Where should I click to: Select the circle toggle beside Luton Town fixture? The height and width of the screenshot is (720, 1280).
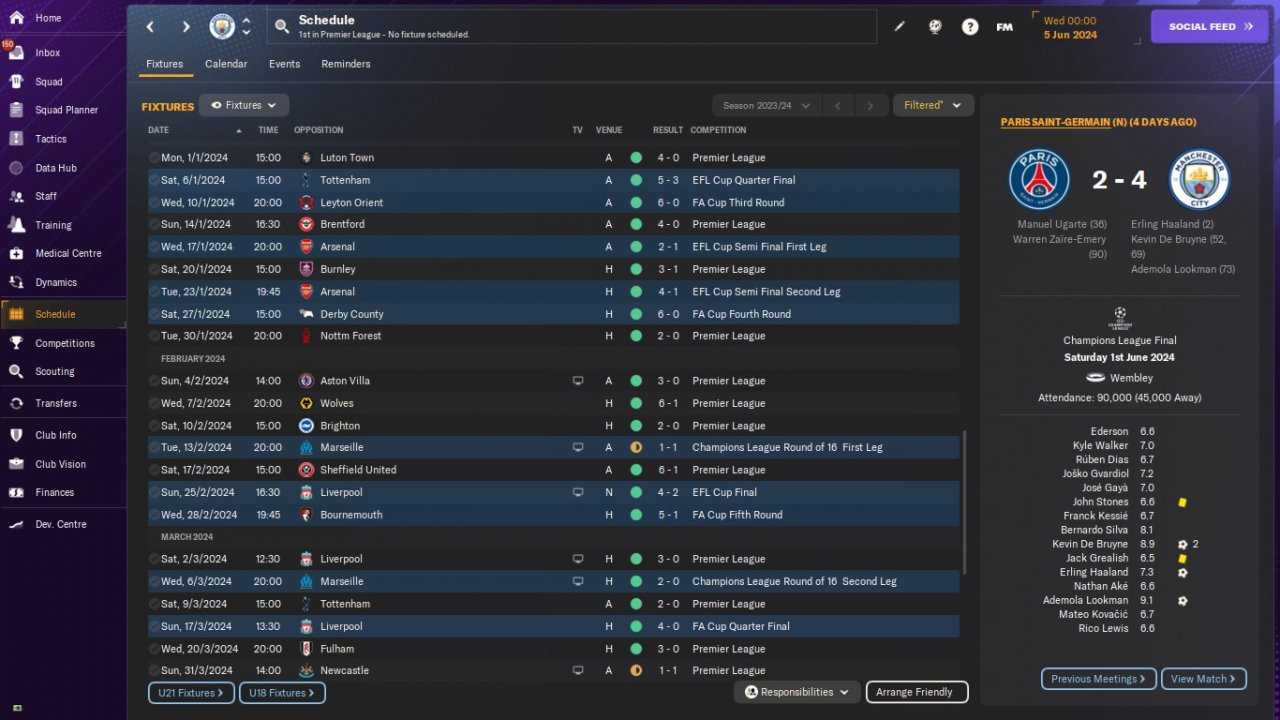154,158
